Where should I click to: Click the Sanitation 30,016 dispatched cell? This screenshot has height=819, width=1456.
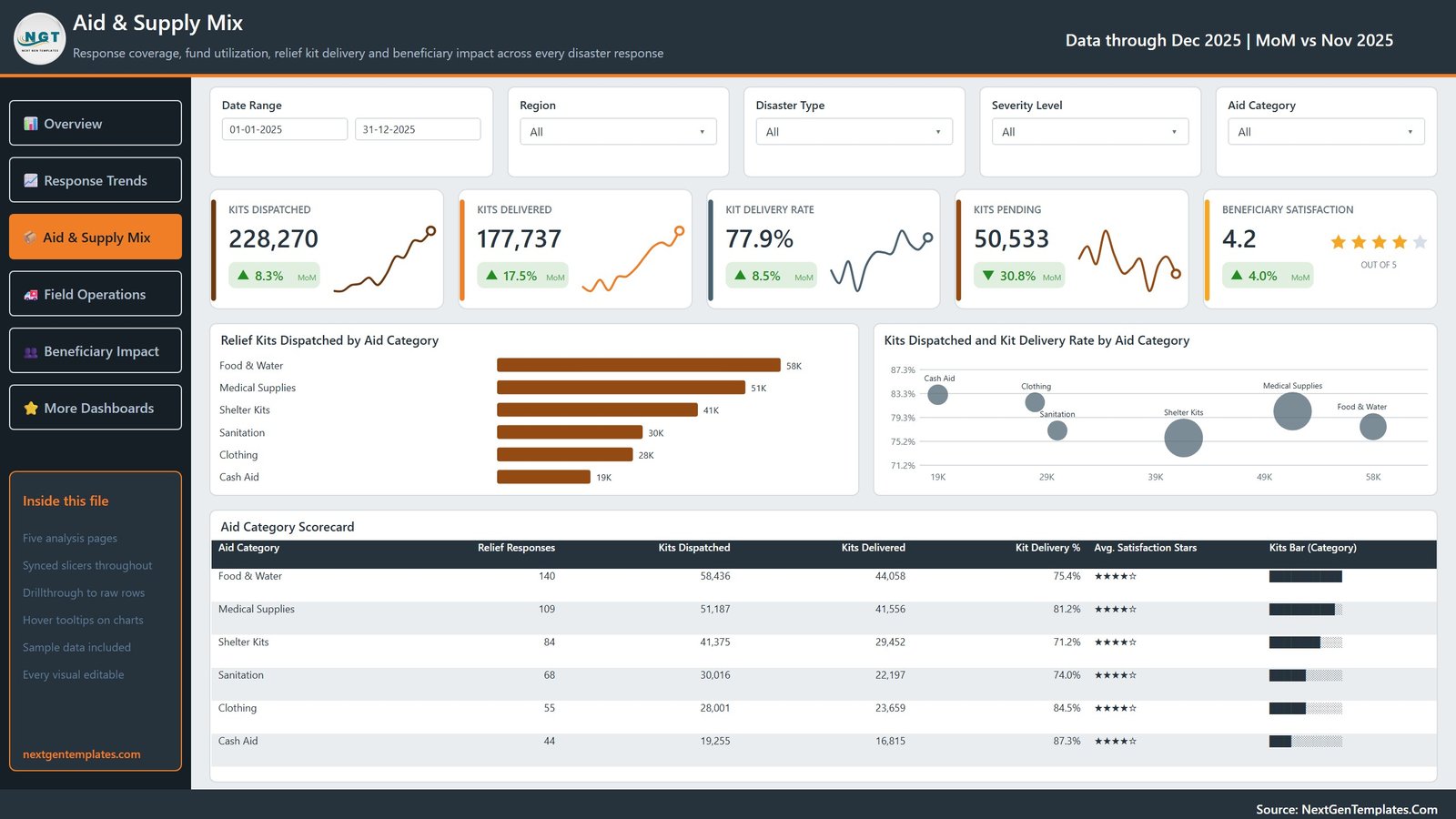point(714,675)
